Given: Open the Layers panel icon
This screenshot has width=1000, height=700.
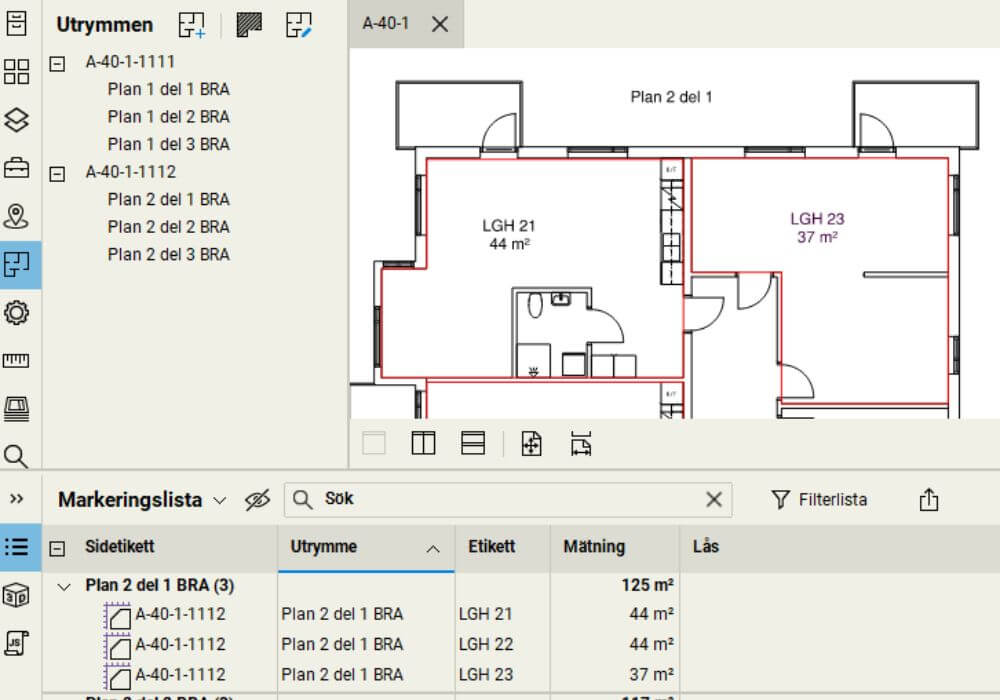Looking at the screenshot, I should [17, 120].
